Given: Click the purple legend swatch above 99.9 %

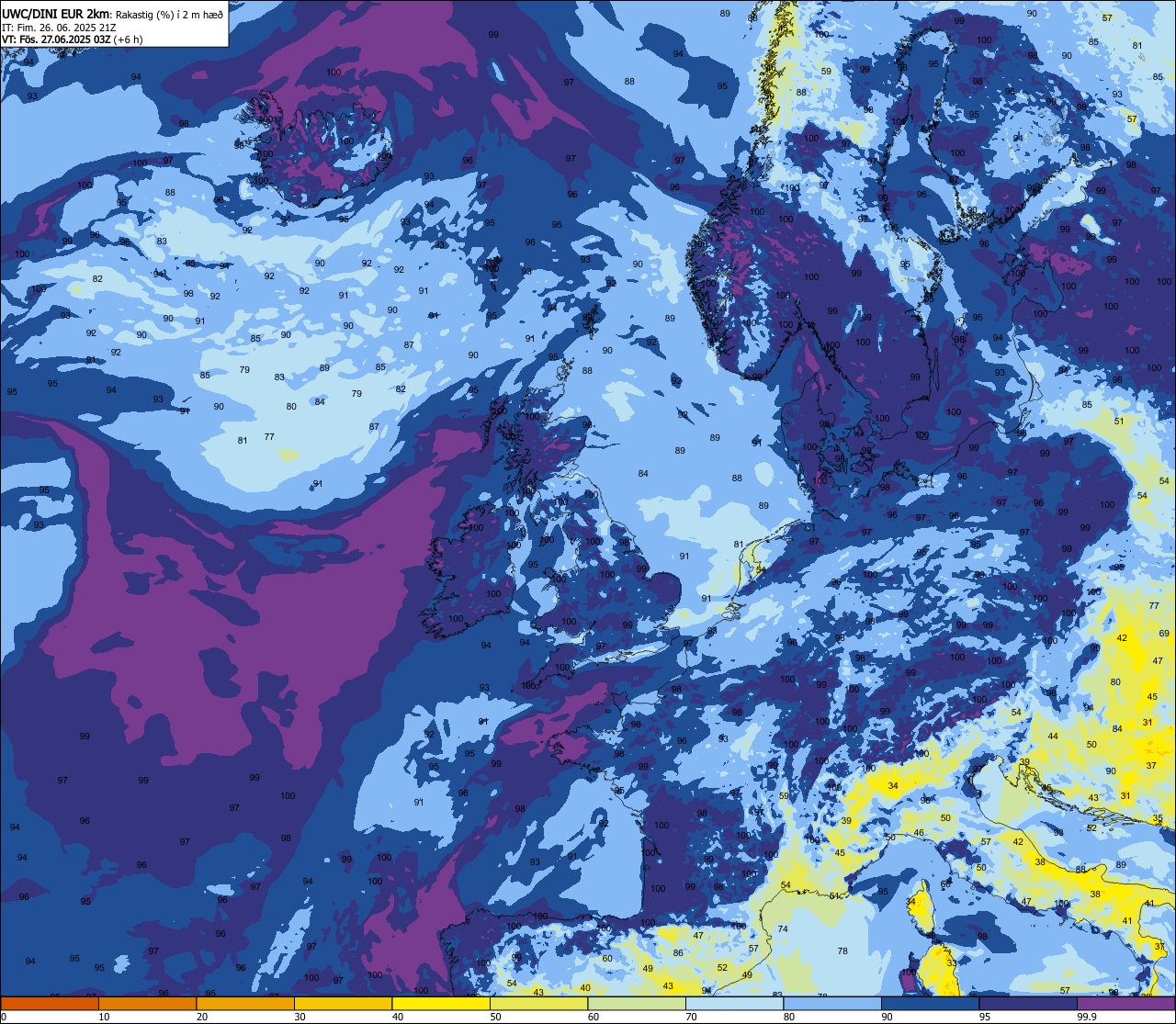Looking at the screenshot, I should point(1126,1004).
